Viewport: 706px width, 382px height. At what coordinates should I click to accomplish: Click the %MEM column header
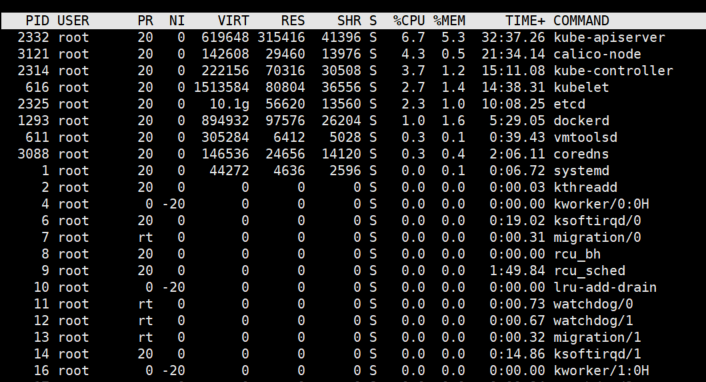click(449, 21)
